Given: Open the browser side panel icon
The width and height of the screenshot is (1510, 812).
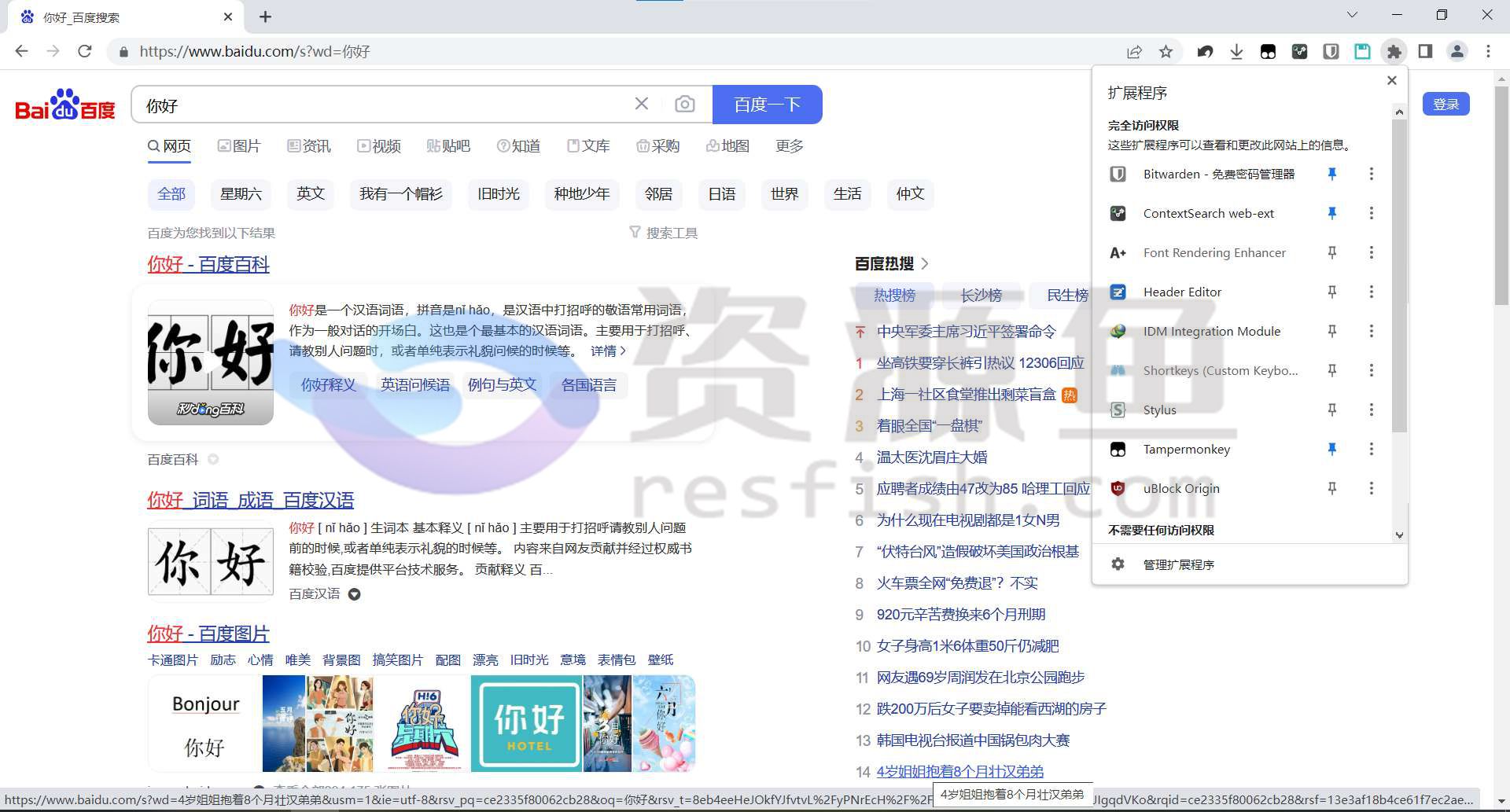Looking at the screenshot, I should point(1425,52).
